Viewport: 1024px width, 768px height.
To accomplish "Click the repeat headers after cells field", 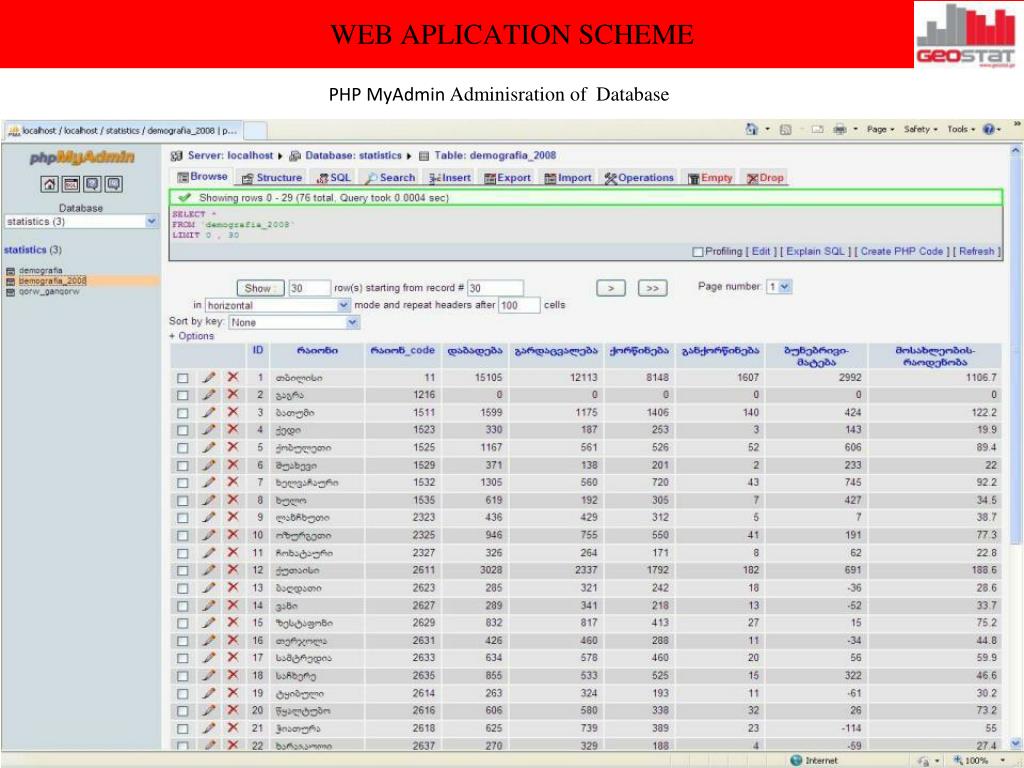I will pyautogui.click(x=519, y=305).
